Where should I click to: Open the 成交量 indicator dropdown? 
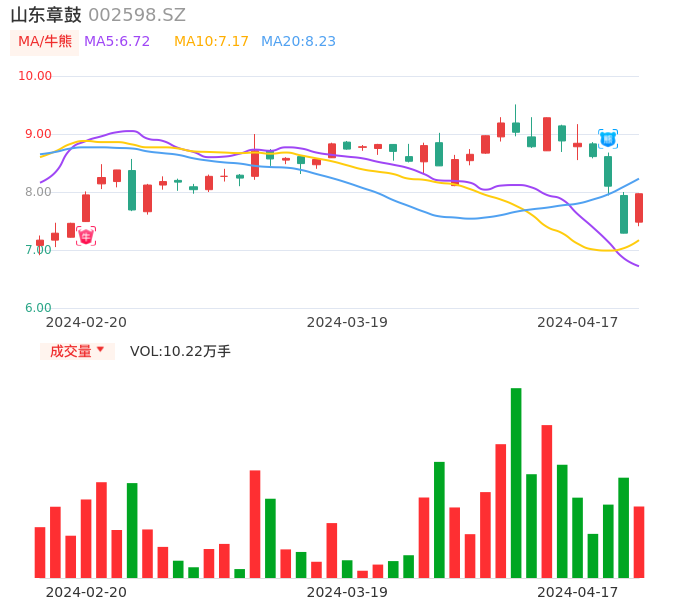click(x=77, y=351)
